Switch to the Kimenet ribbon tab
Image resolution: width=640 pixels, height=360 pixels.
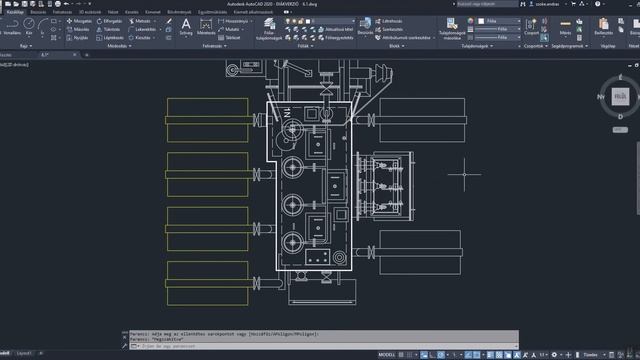(x=153, y=12)
